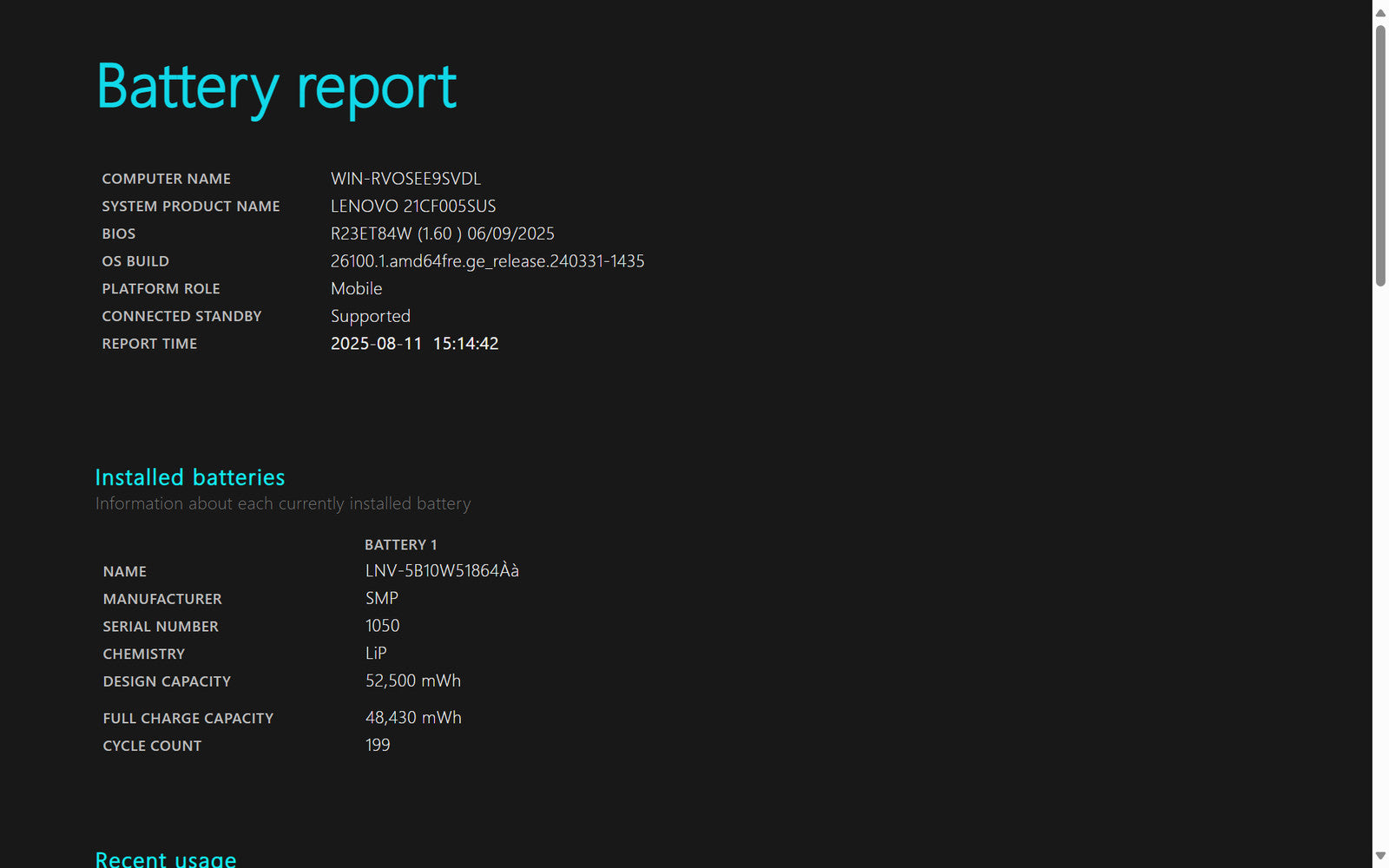This screenshot has width=1389, height=868.
Task: Select battery name LNV-5B10W51864
Action: (442, 571)
